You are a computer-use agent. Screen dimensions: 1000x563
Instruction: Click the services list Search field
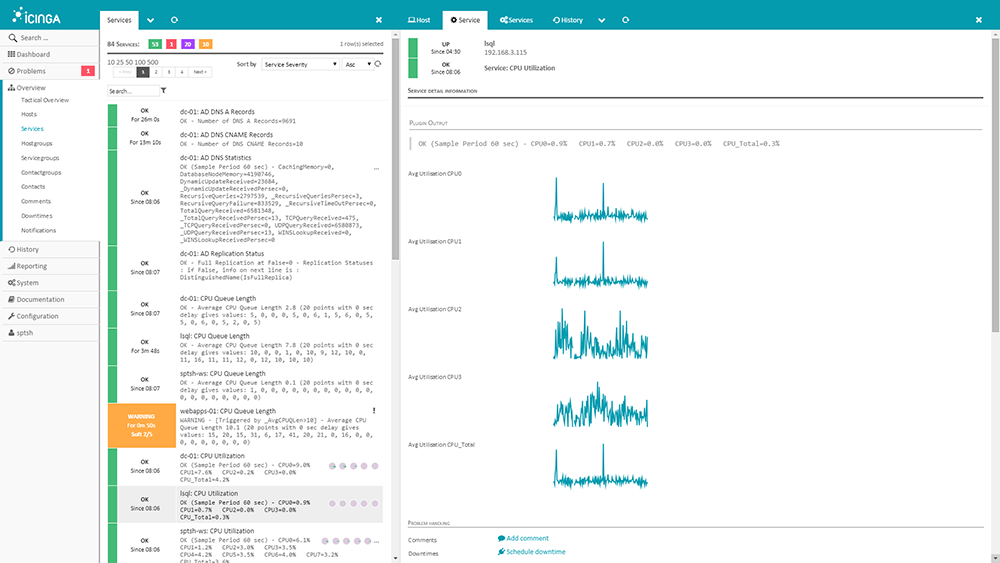133,91
